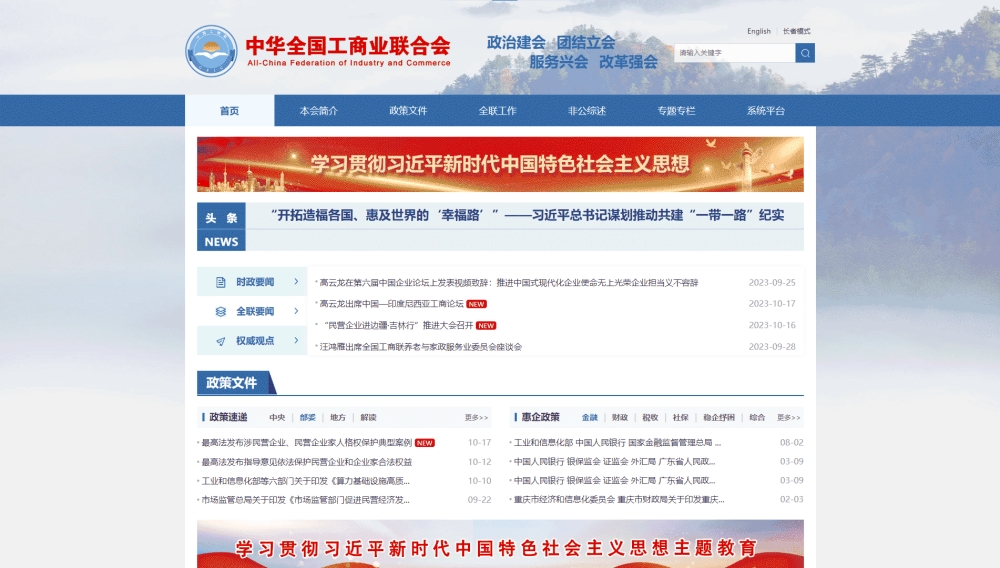The height and width of the screenshot is (568, 1000).
Task: Switch to English language link
Action: point(759,31)
